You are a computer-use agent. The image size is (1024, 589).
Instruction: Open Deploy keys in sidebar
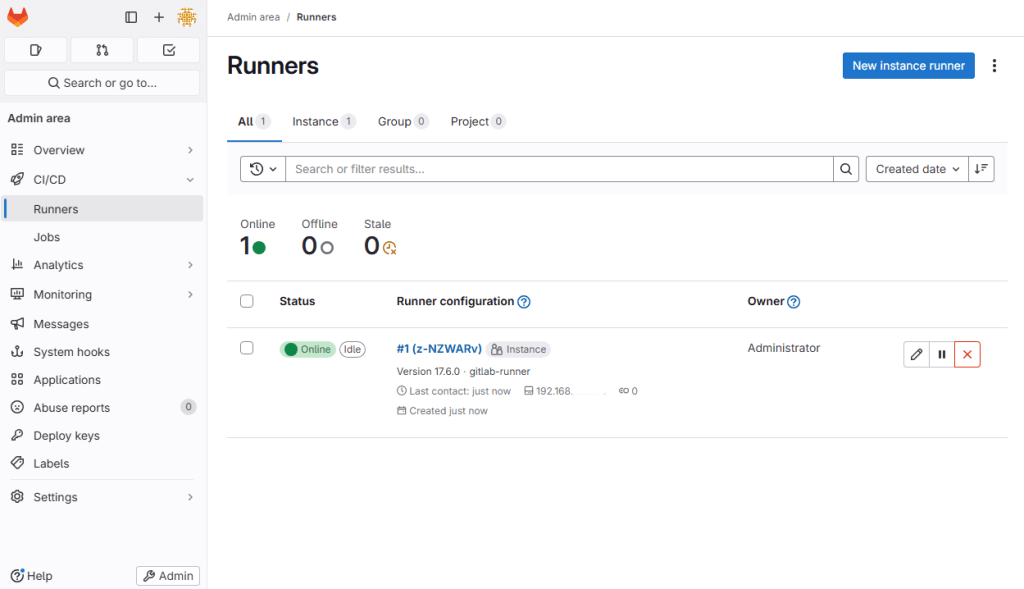point(102,436)
